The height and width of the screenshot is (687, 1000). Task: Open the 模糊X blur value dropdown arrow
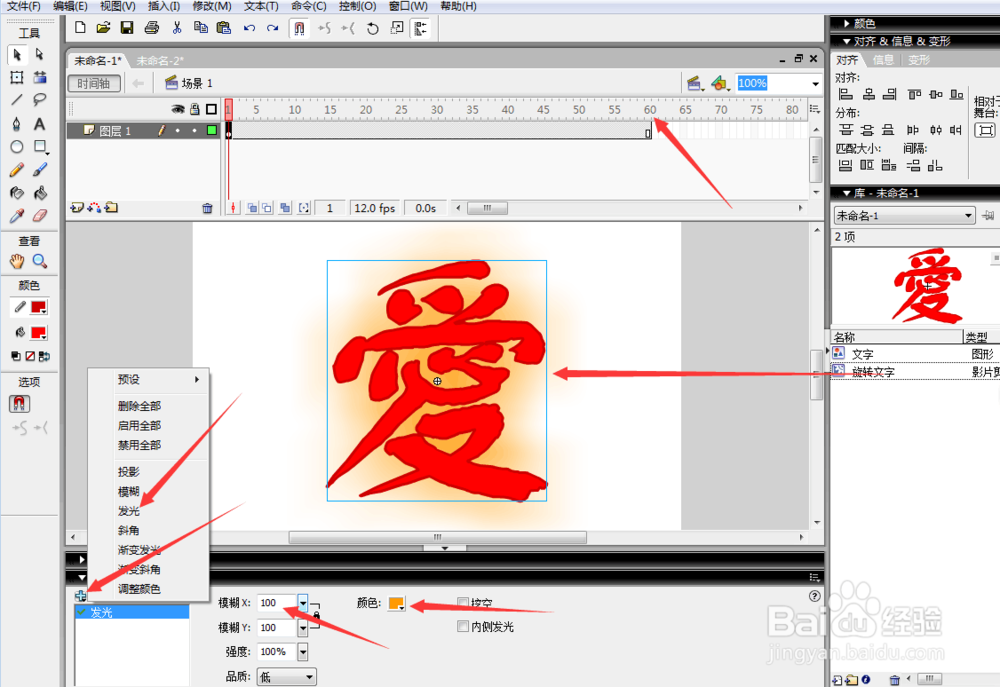[x=303, y=604]
